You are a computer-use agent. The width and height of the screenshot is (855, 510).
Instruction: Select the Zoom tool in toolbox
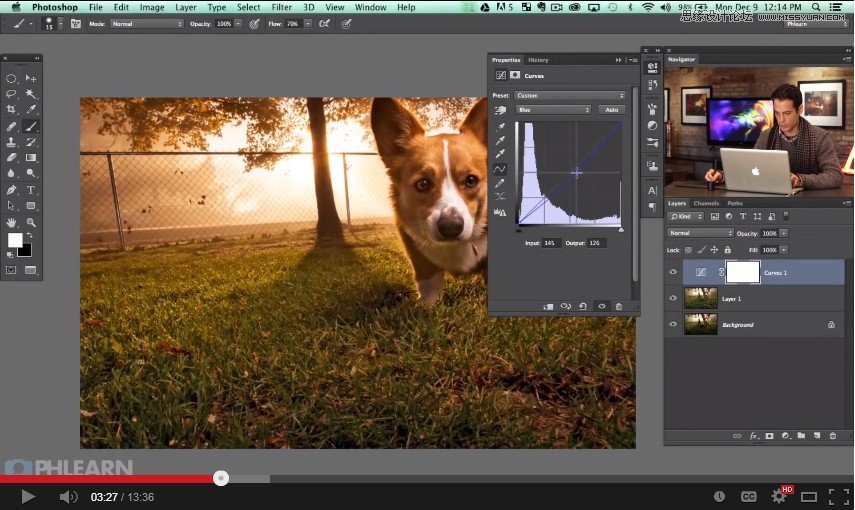(31, 222)
